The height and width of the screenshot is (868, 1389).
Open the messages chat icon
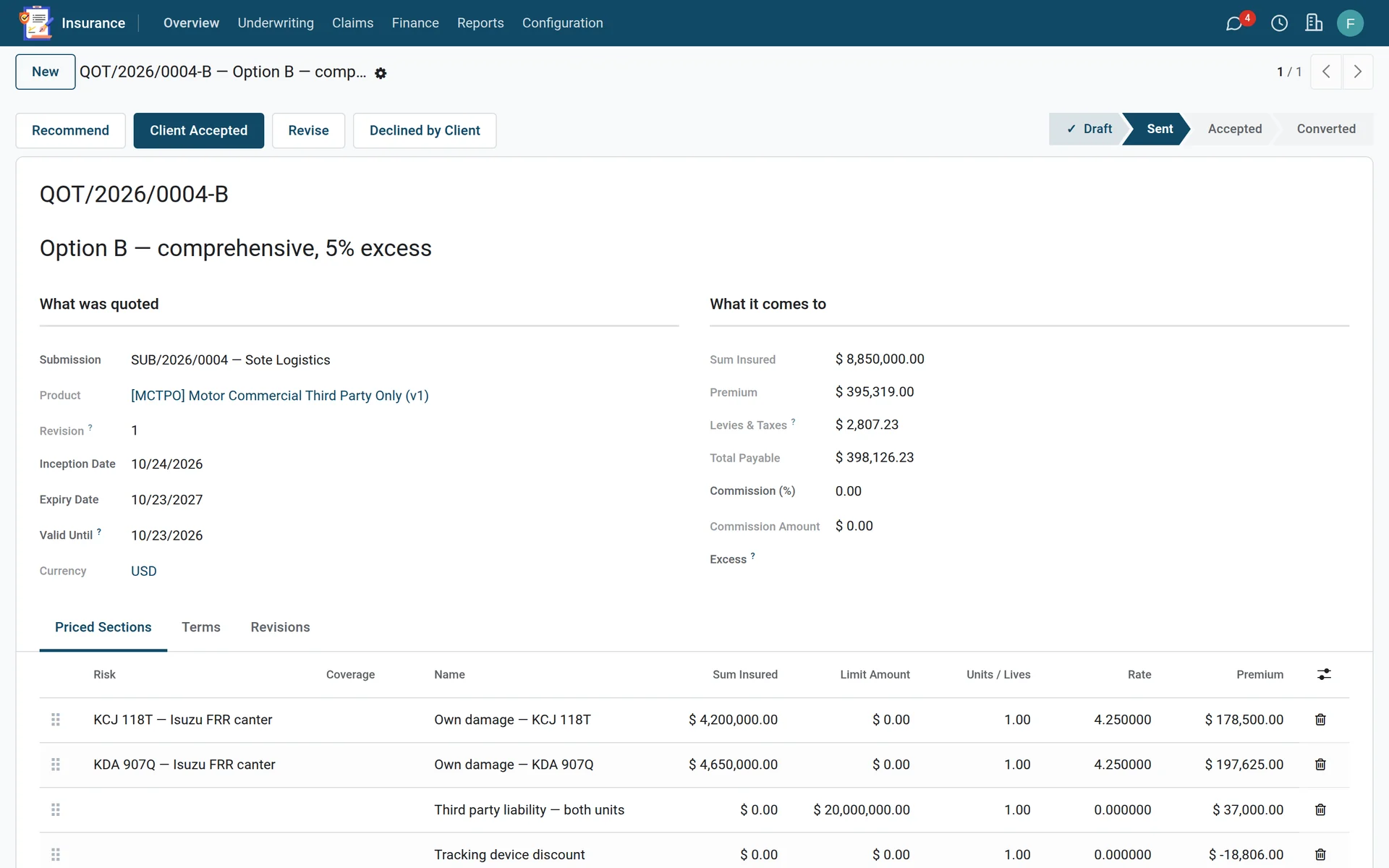pos(1234,23)
